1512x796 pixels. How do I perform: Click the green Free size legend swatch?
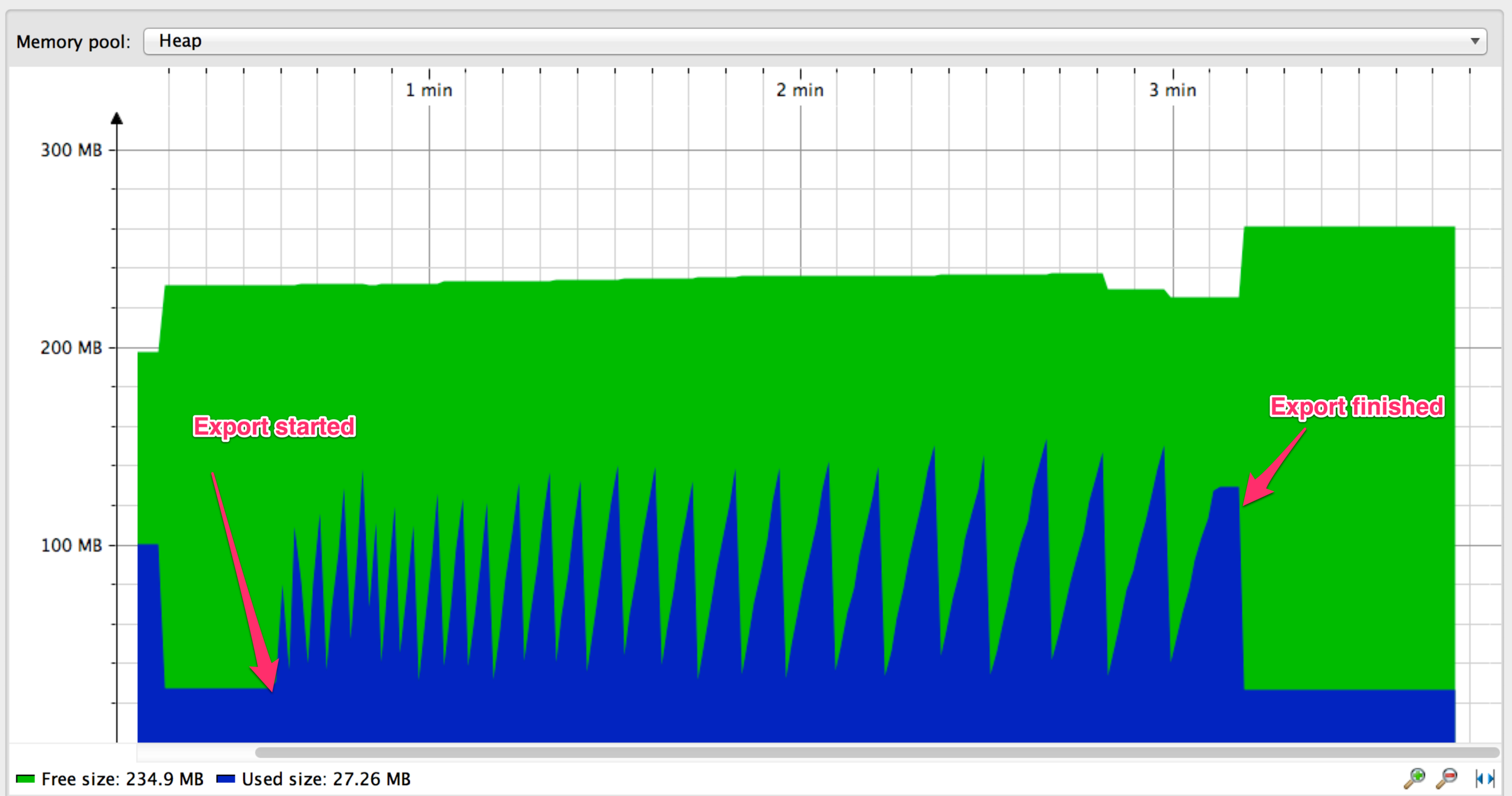[25, 779]
